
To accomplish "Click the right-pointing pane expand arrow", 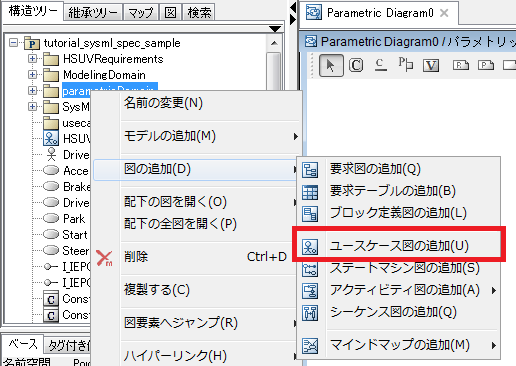I will 293,20.
